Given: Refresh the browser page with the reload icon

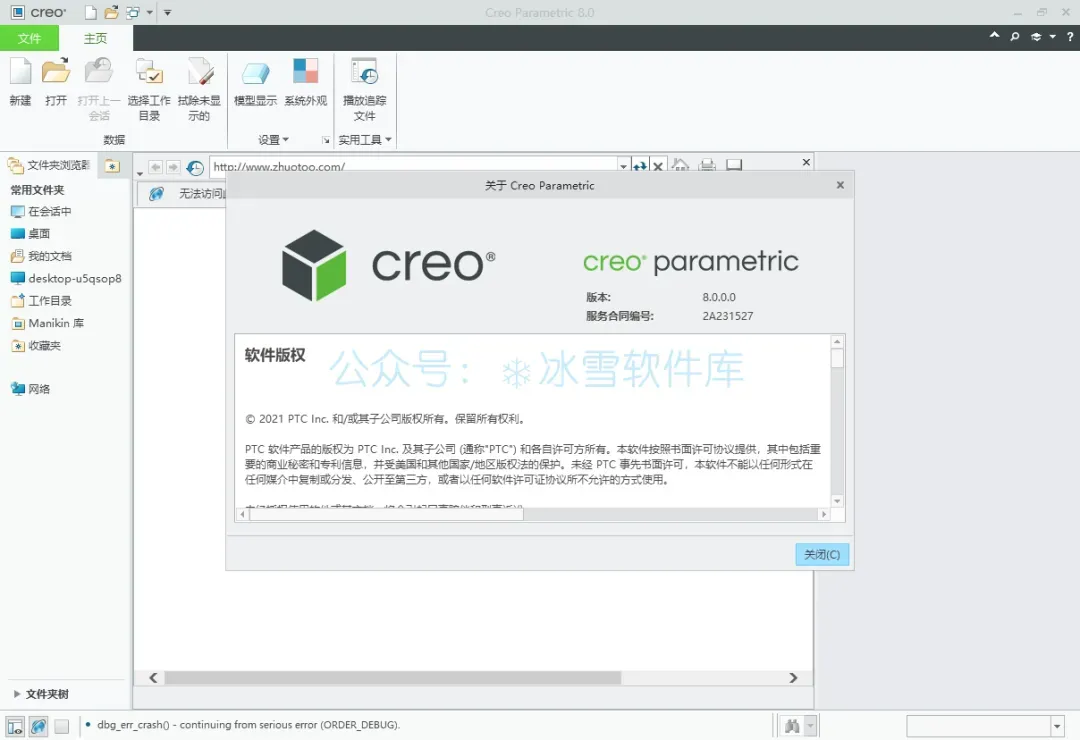Looking at the screenshot, I should [x=640, y=166].
